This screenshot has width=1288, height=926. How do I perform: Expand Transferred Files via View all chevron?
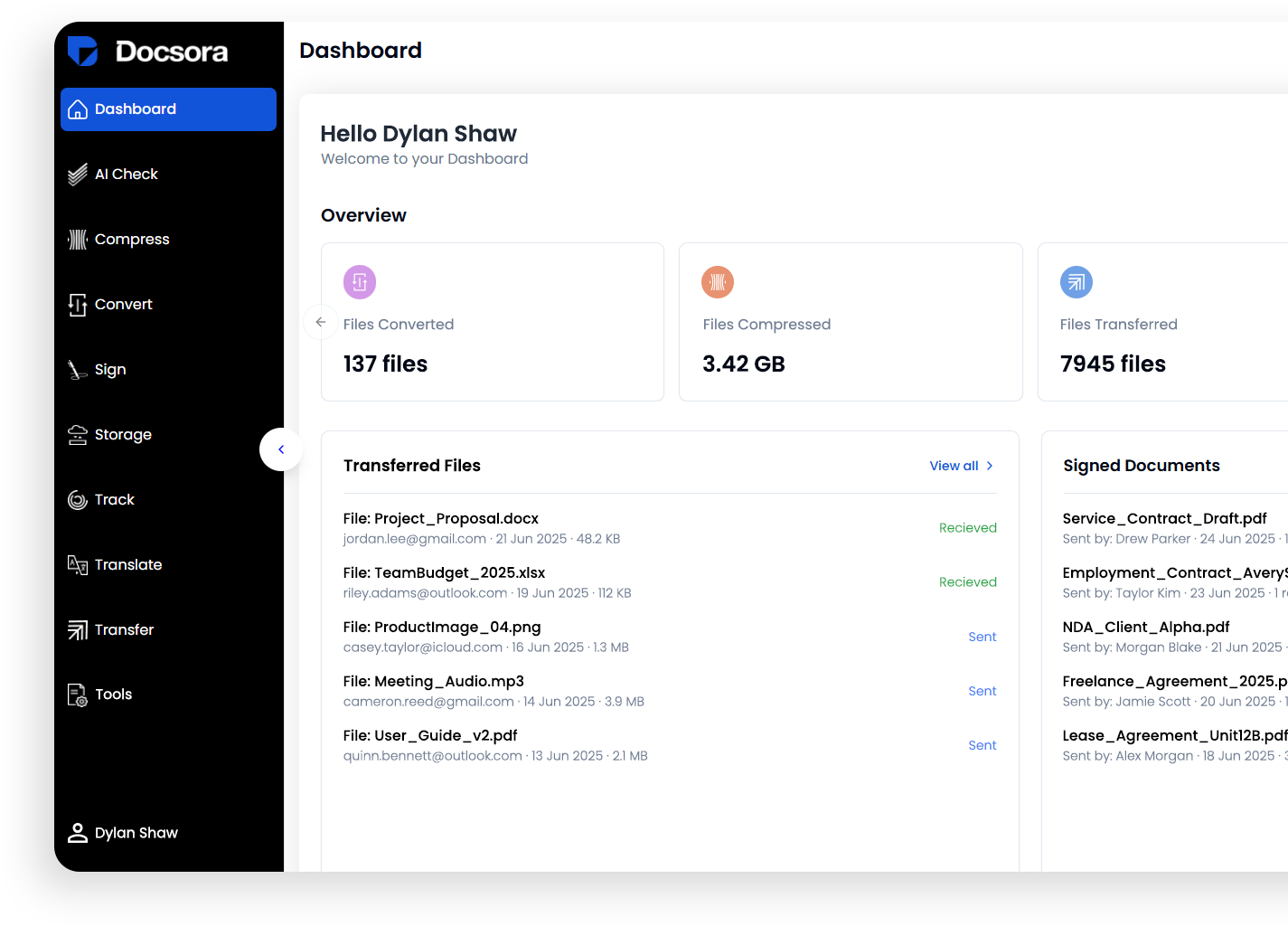click(x=990, y=466)
